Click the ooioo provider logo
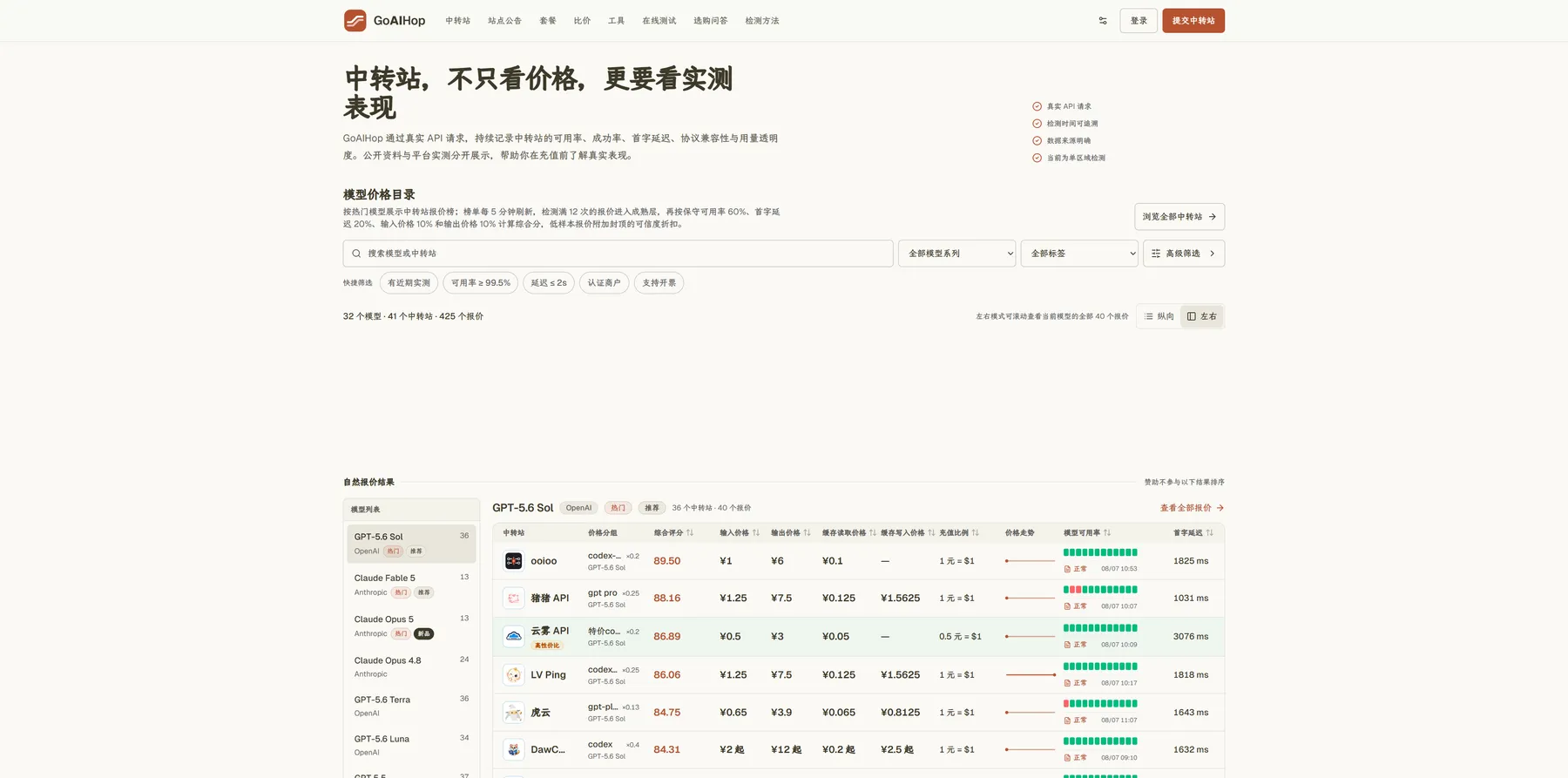 (x=514, y=561)
